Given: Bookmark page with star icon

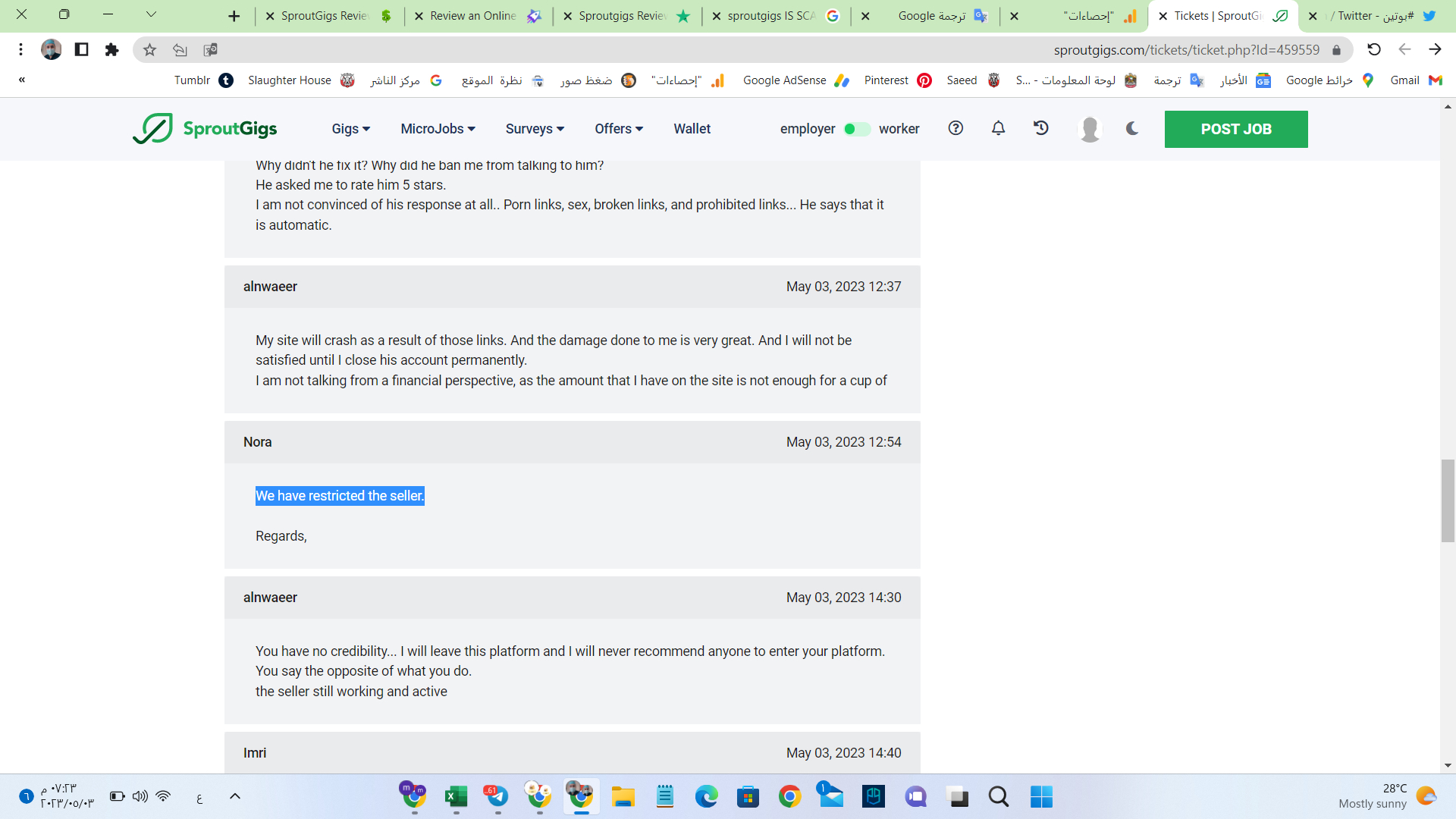Looking at the screenshot, I should 149,50.
